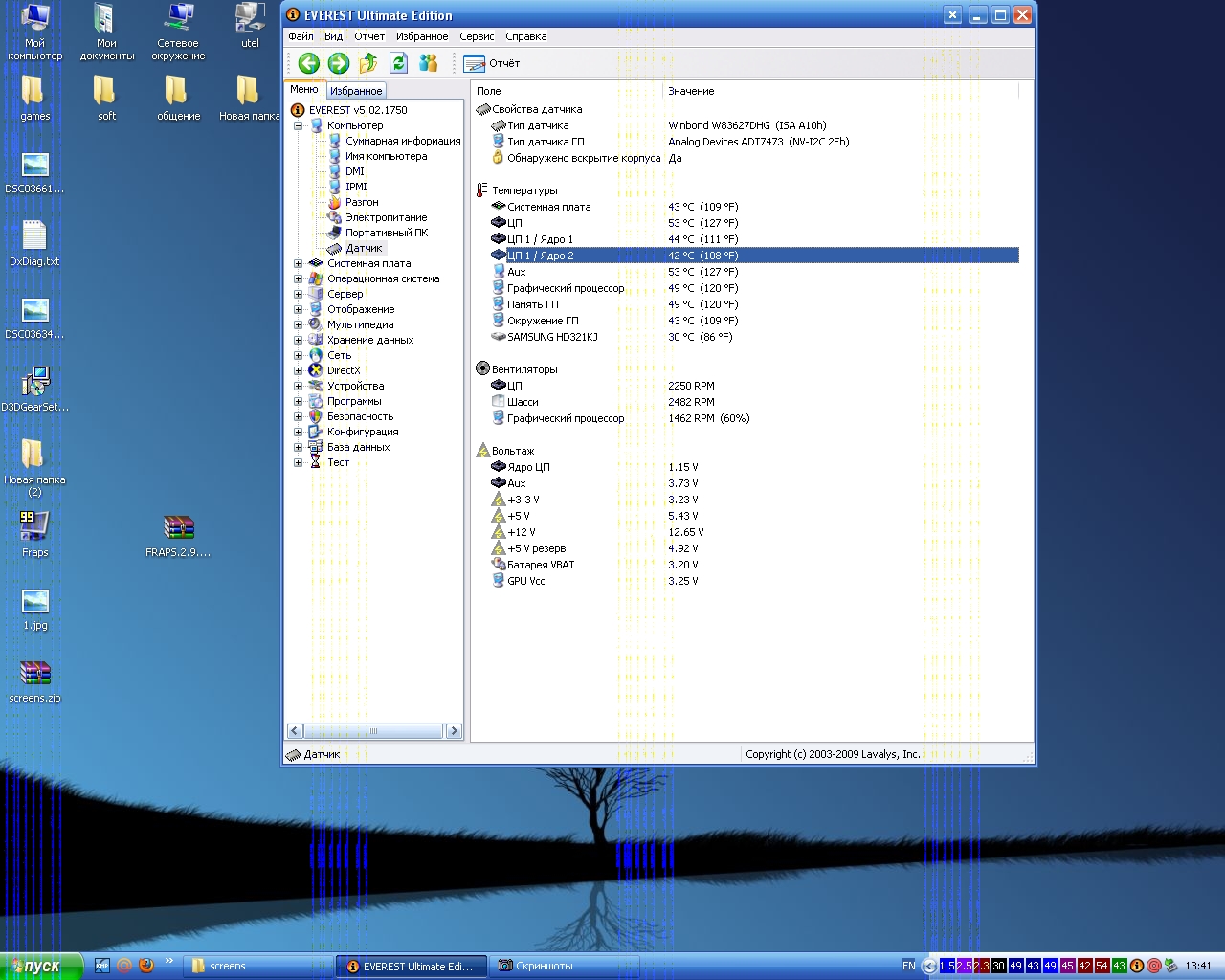This screenshot has height=980, width=1225.
Task: Select the Программы tree item
Action: [x=354, y=401]
